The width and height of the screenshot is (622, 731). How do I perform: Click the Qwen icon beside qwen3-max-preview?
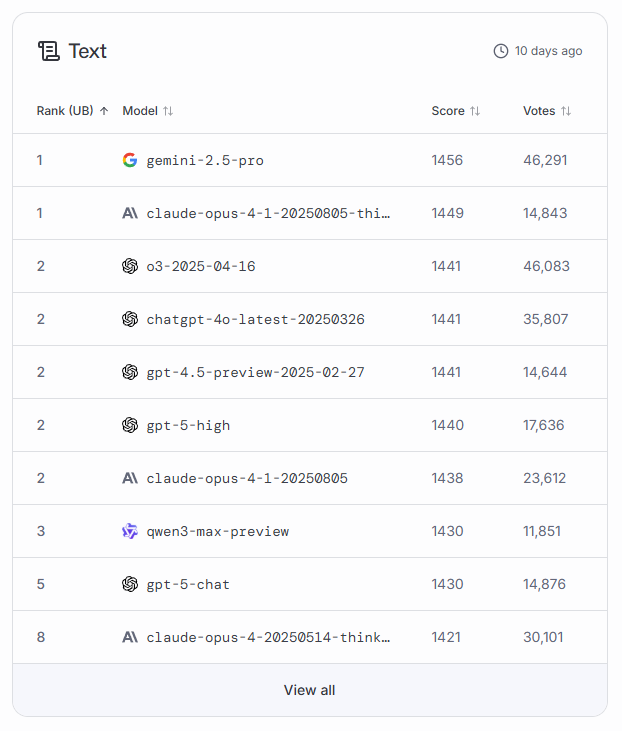130,531
